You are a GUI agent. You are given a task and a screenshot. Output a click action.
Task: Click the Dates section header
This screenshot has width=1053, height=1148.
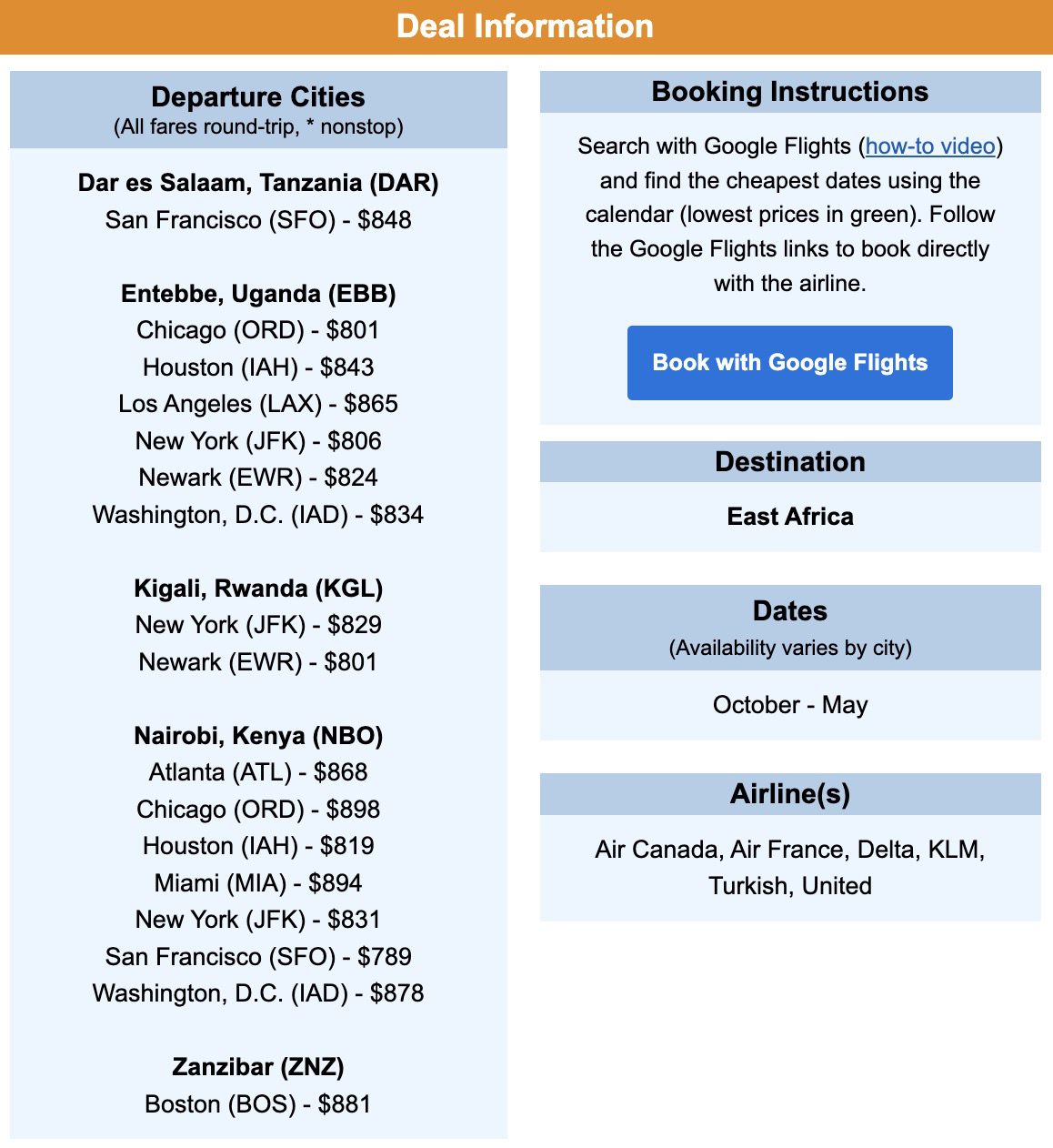click(x=788, y=611)
